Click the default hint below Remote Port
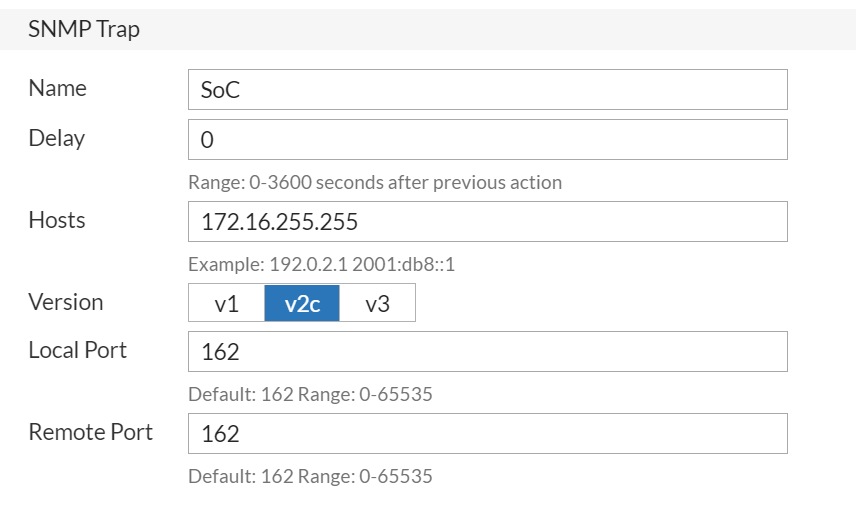Screen dimensions: 856x516 [310, 476]
